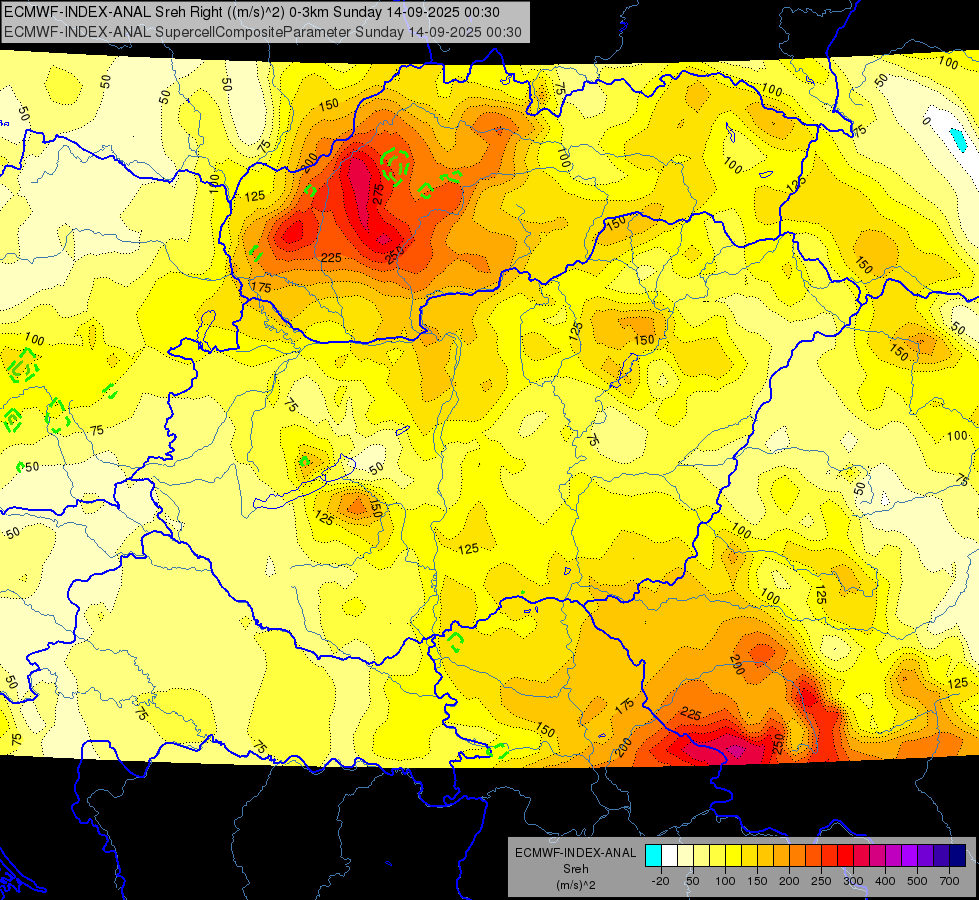The height and width of the screenshot is (900, 979).
Task: Click the SupercellCompositeParameter title line
Action: coord(263,32)
